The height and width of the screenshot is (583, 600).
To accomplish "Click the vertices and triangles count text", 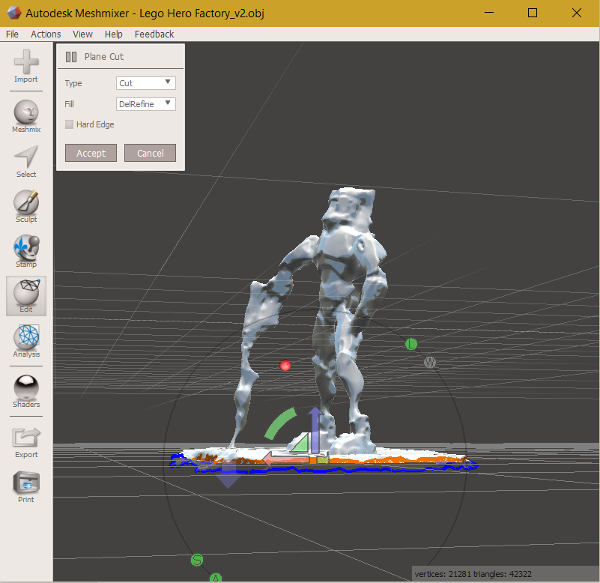I will pos(473,574).
